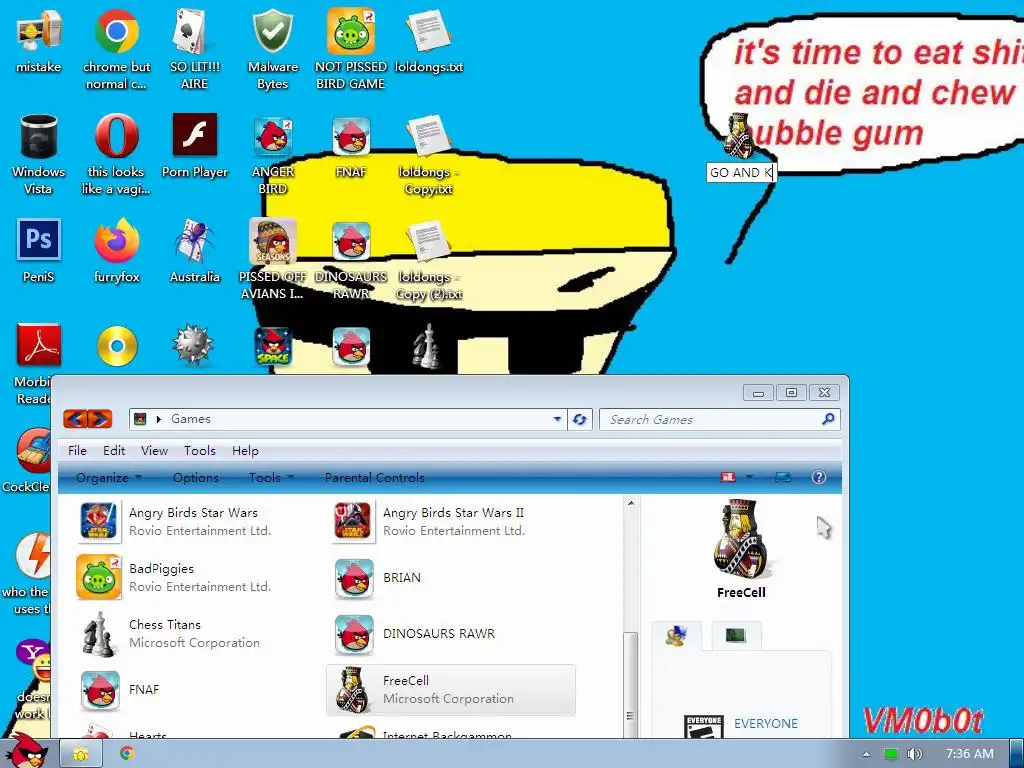Click the EVERYONE rating link

click(765, 724)
